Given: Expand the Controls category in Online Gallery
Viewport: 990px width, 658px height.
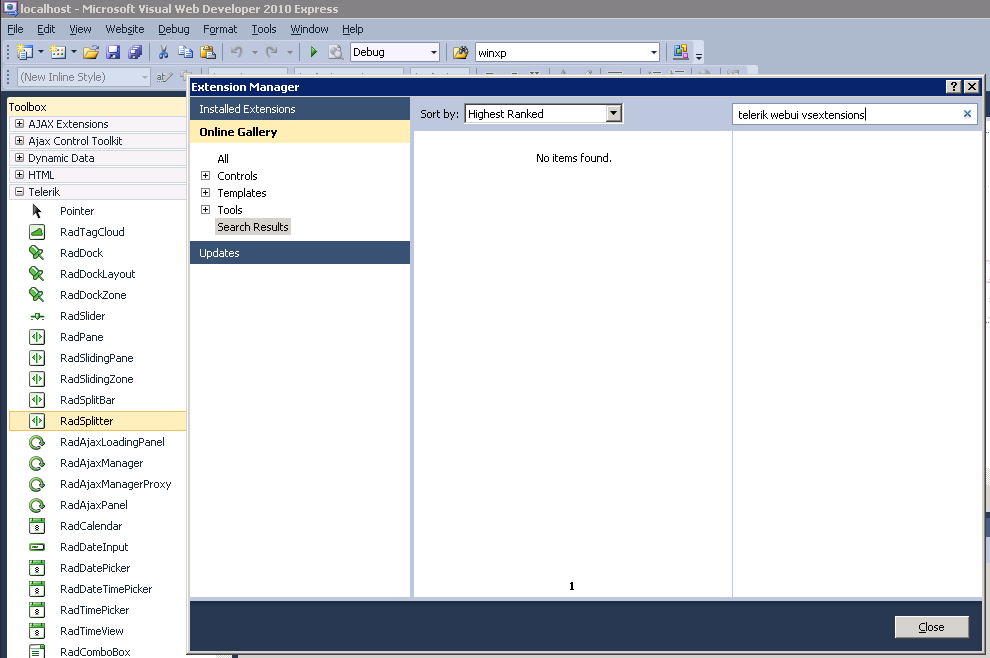Looking at the screenshot, I should 205,176.
